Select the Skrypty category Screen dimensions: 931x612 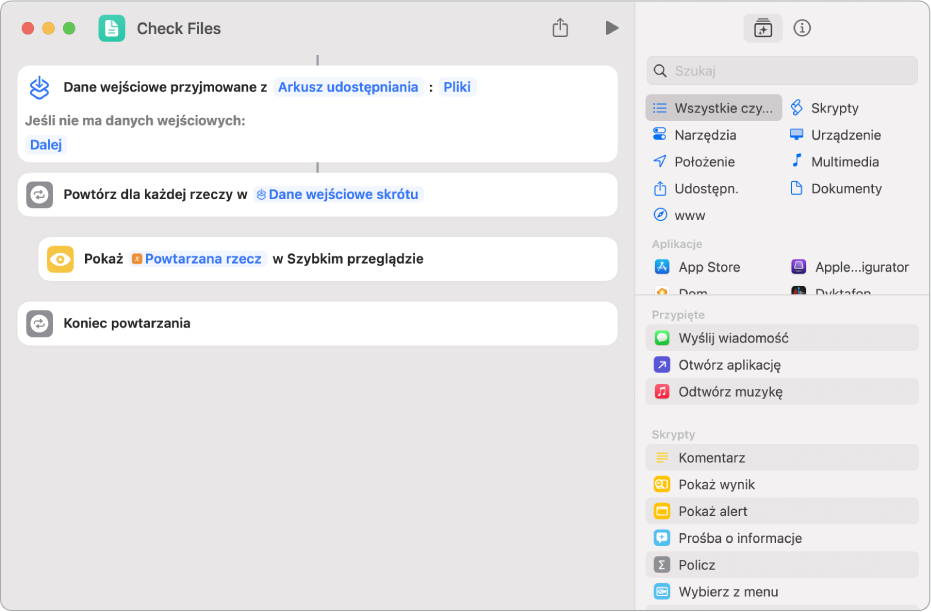pyautogui.click(x=834, y=108)
